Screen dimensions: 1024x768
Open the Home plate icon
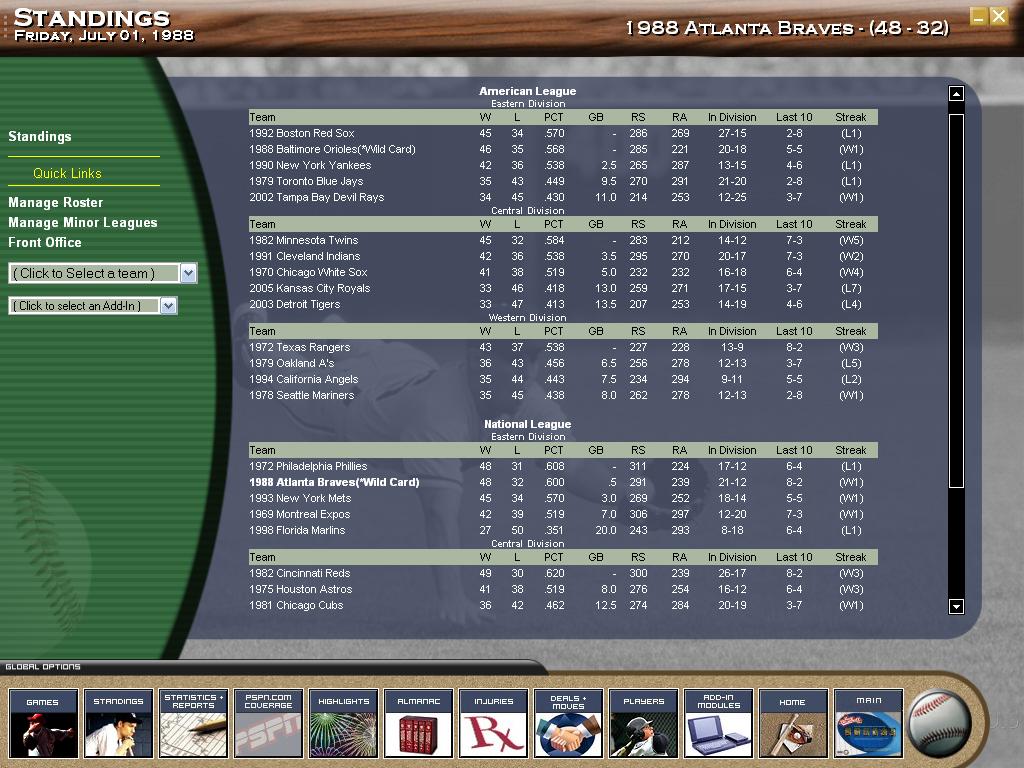pyautogui.click(x=793, y=723)
